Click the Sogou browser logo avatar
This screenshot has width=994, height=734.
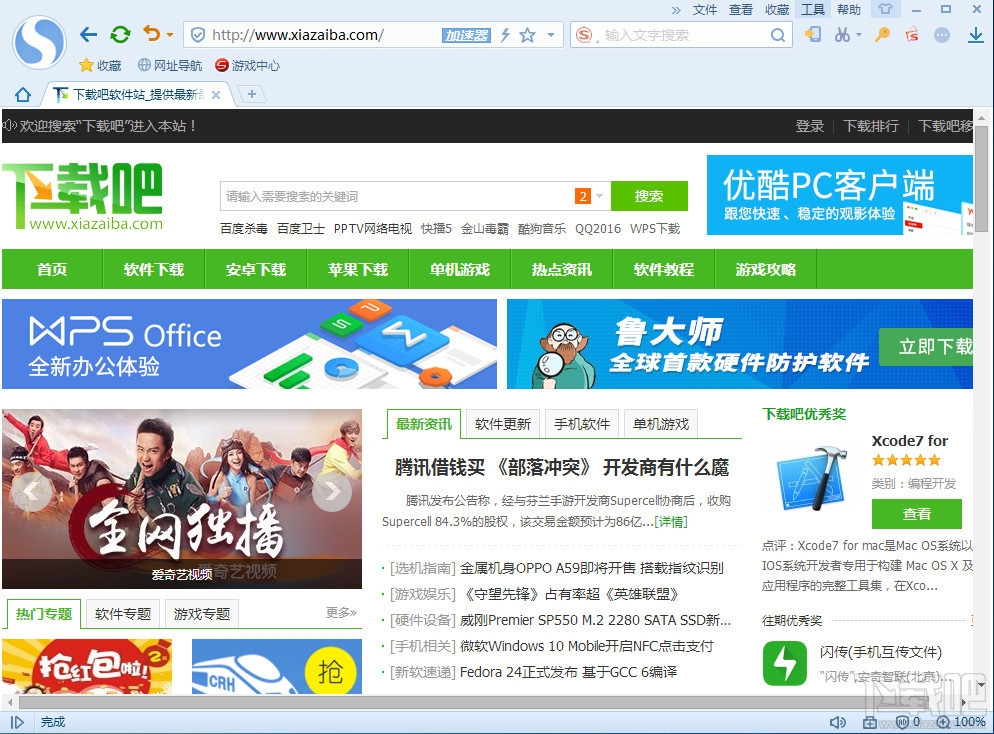[x=39, y=42]
